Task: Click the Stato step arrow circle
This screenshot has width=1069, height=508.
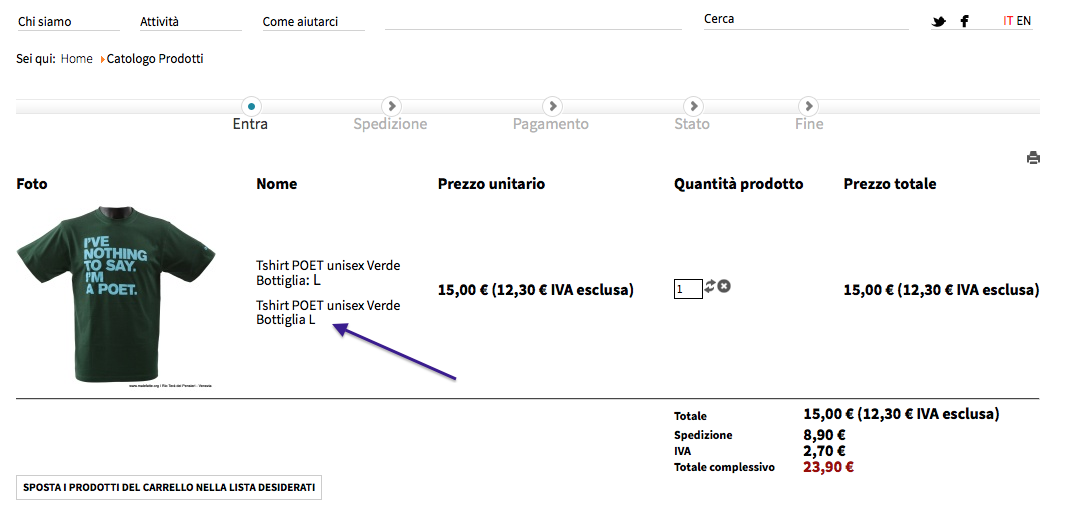Action: (692, 105)
